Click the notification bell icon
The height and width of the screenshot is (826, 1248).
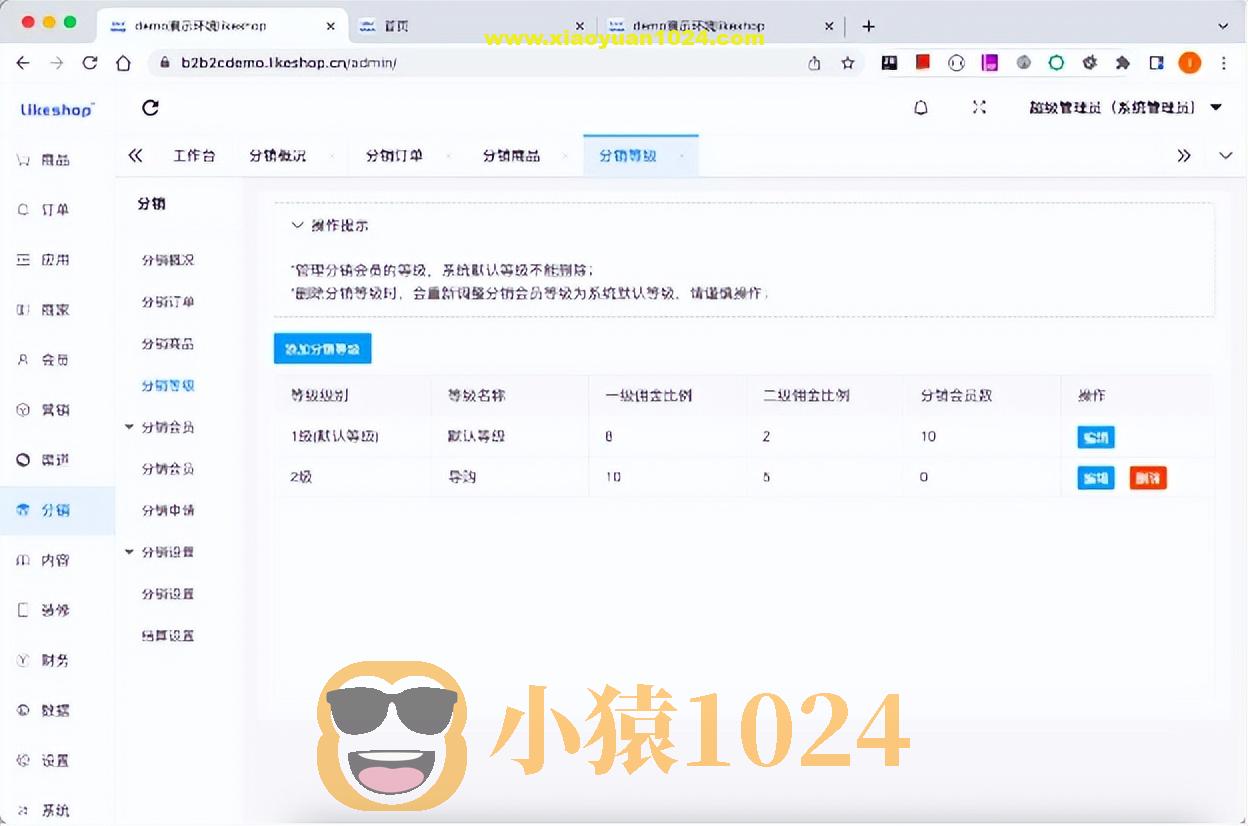point(921,107)
